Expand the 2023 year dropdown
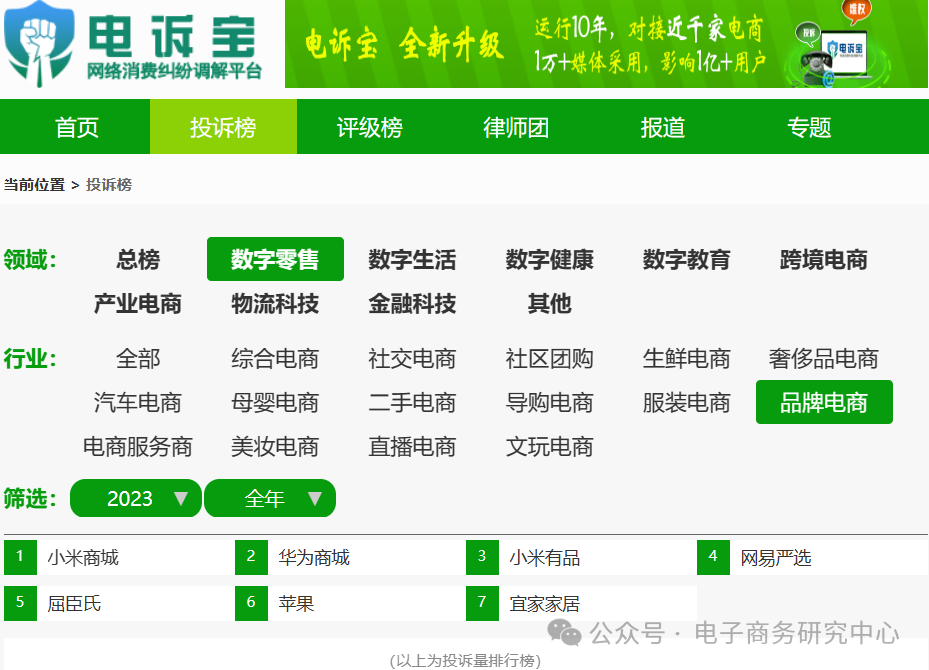This screenshot has height=670, width=929. point(135,498)
